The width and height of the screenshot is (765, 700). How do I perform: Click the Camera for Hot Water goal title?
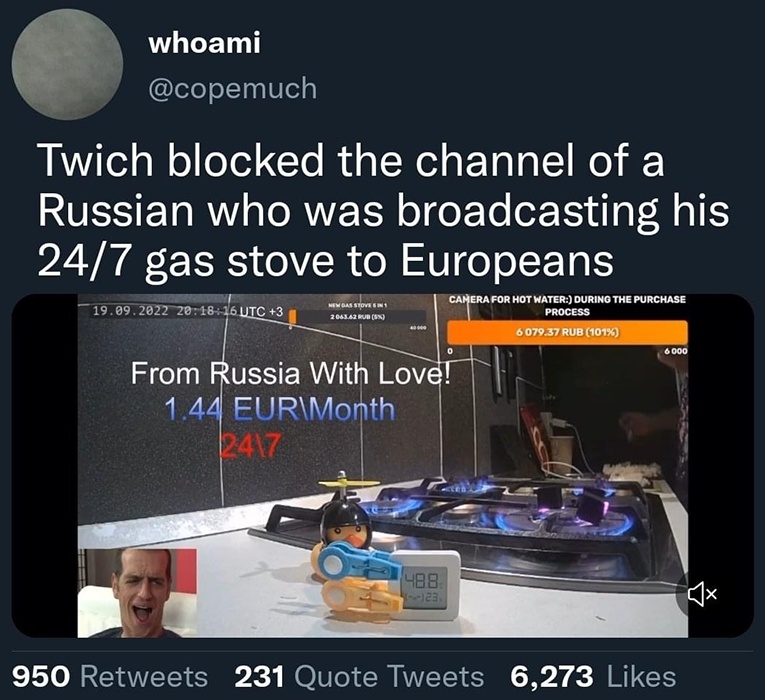click(x=567, y=305)
